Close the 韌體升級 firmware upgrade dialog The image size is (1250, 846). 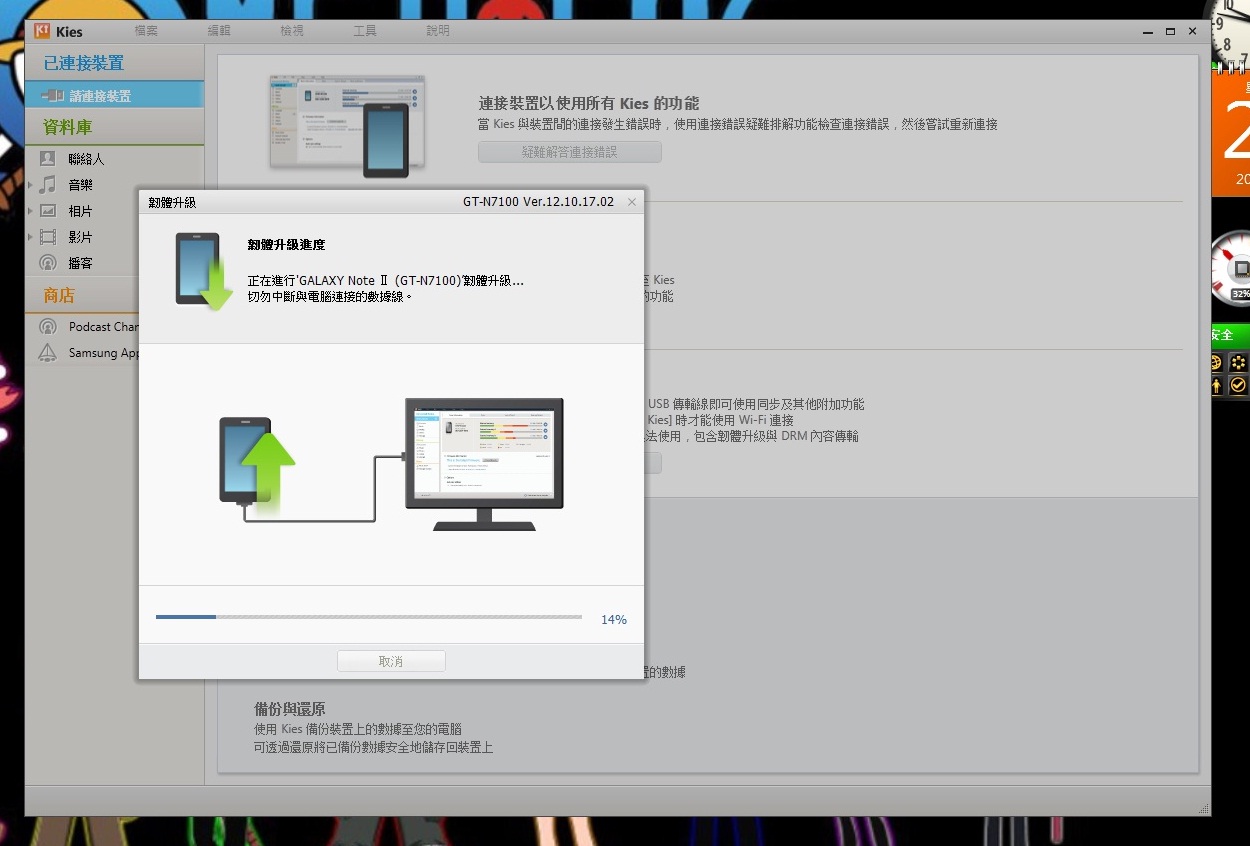point(631,202)
